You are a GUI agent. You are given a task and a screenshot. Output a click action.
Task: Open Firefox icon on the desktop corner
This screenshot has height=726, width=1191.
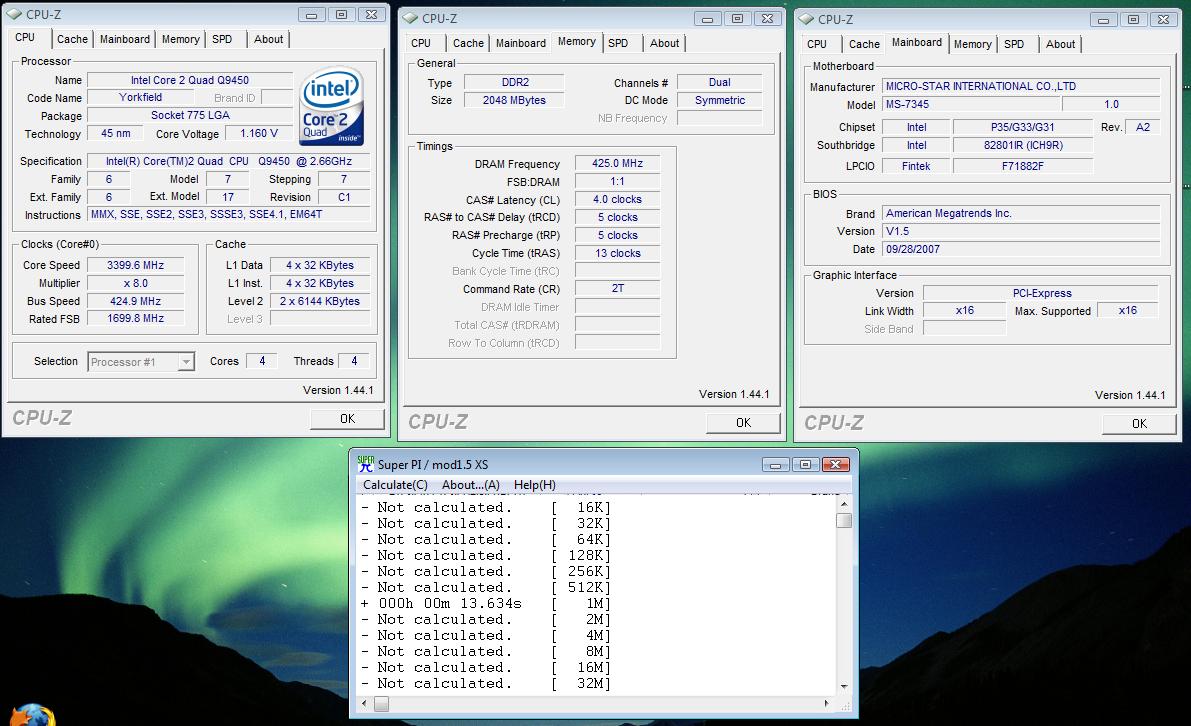tap(32, 715)
